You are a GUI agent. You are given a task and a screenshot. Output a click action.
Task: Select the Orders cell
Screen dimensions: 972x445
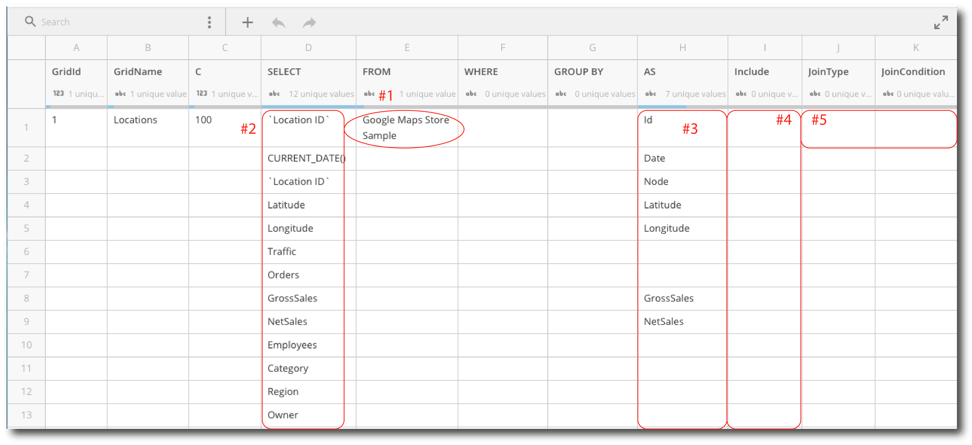tap(309, 275)
